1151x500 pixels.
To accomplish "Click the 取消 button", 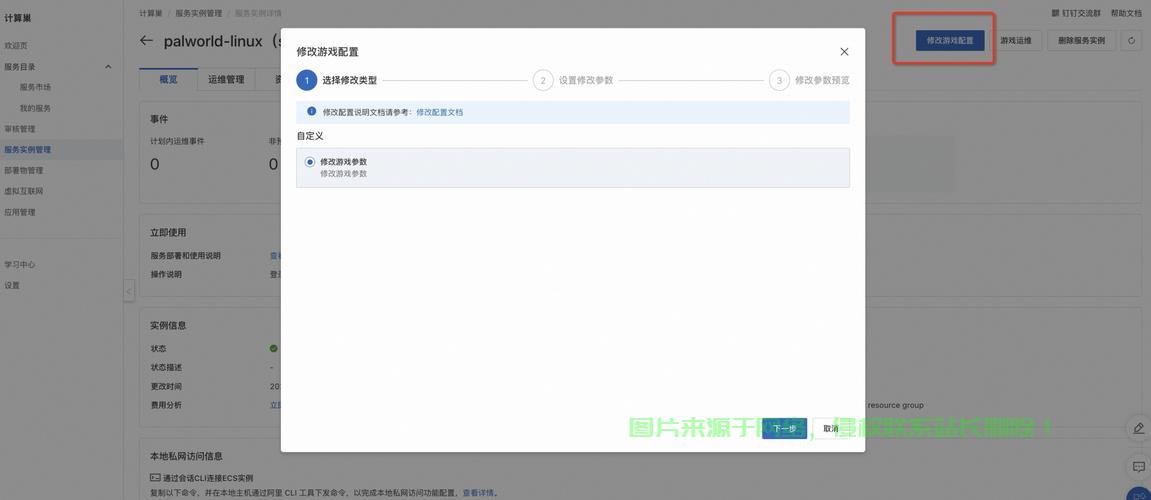I will (x=830, y=429).
